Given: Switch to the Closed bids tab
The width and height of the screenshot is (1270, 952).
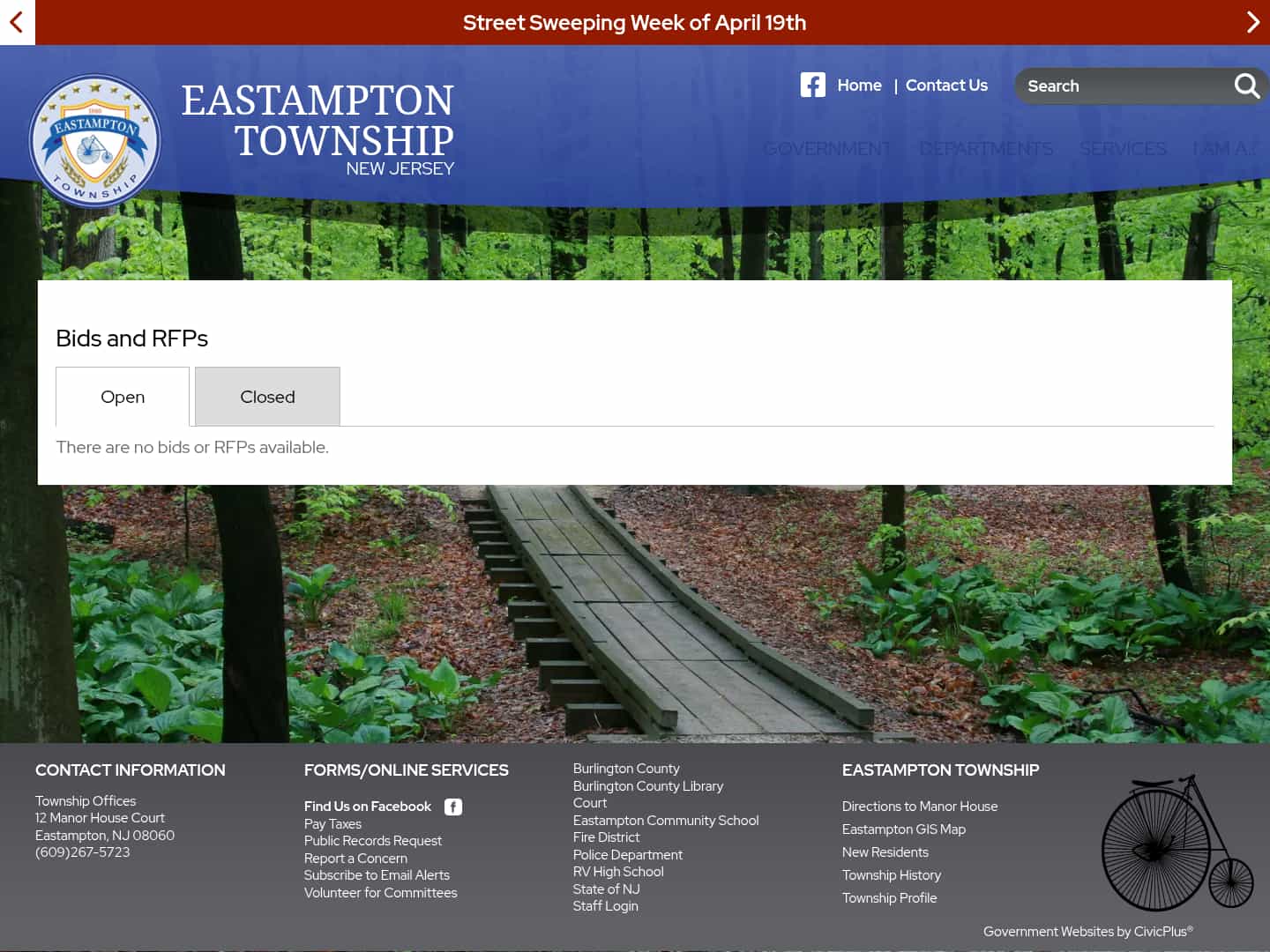Looking at the screenshot, I should 266,397.
